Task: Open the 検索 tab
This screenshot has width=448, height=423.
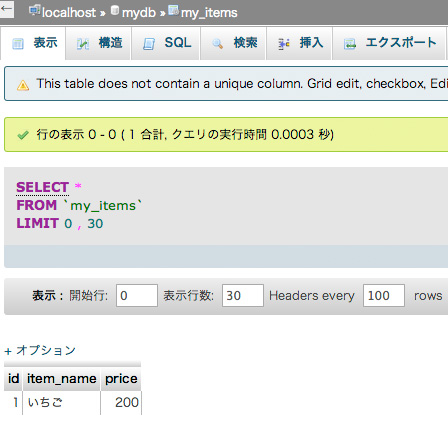Action: pos(233,43)
